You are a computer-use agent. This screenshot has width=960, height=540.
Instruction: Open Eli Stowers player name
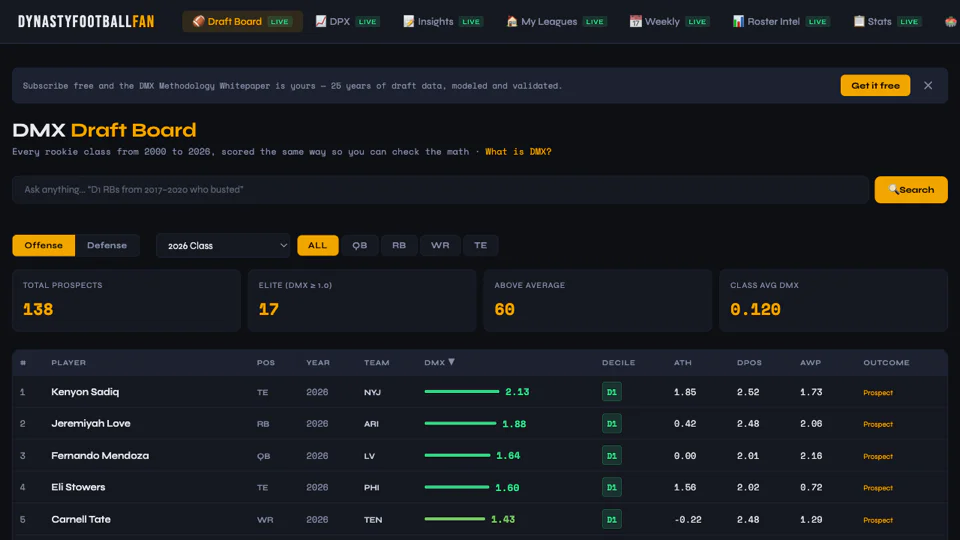[x=78, y=487]
